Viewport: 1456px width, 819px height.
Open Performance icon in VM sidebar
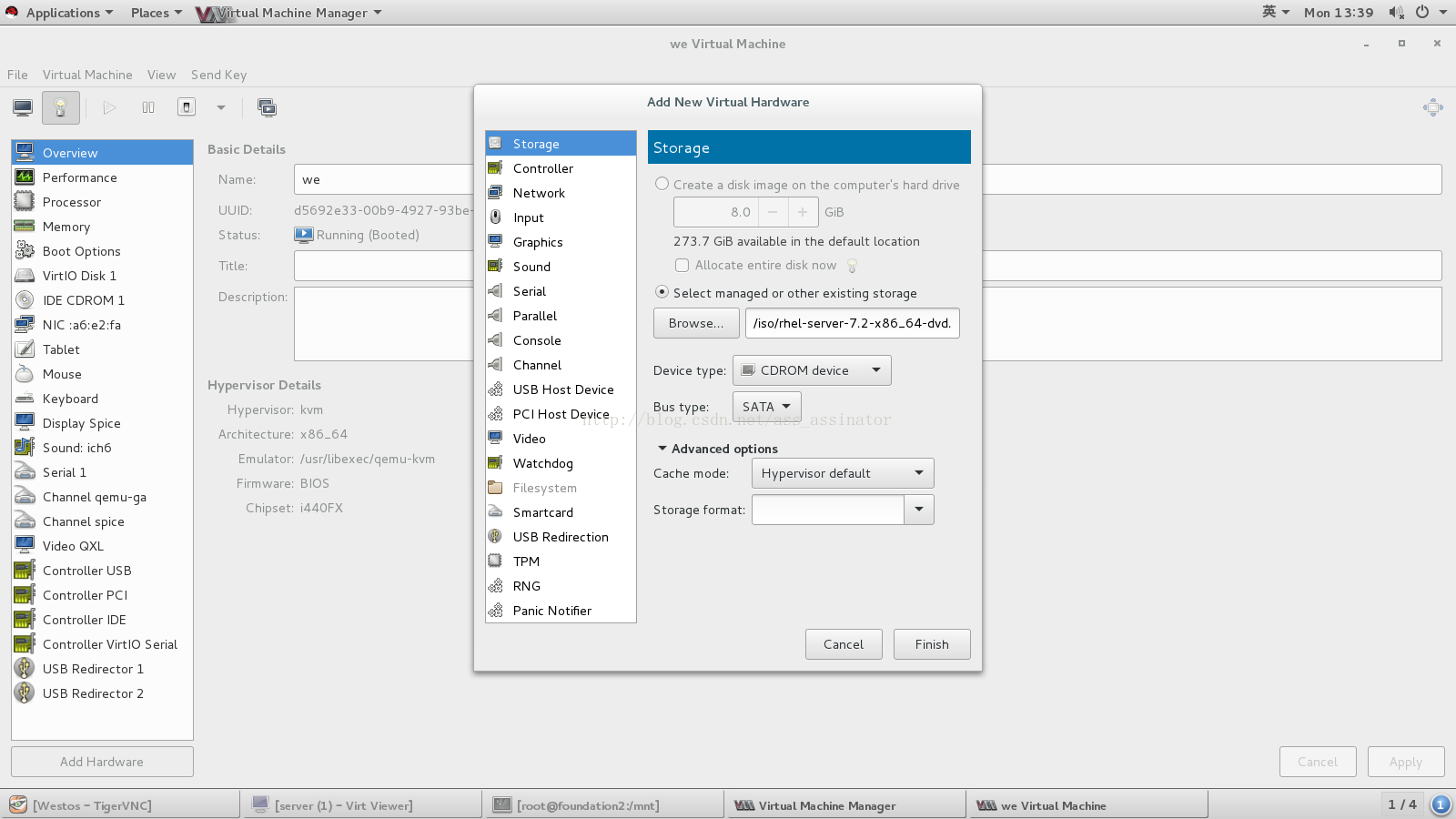(25, 177)
